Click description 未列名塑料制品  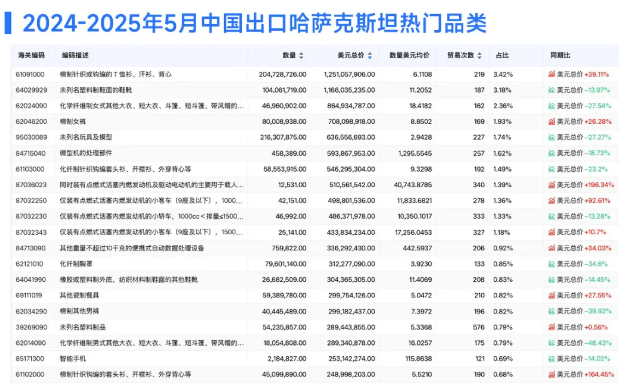click(83, 327)
